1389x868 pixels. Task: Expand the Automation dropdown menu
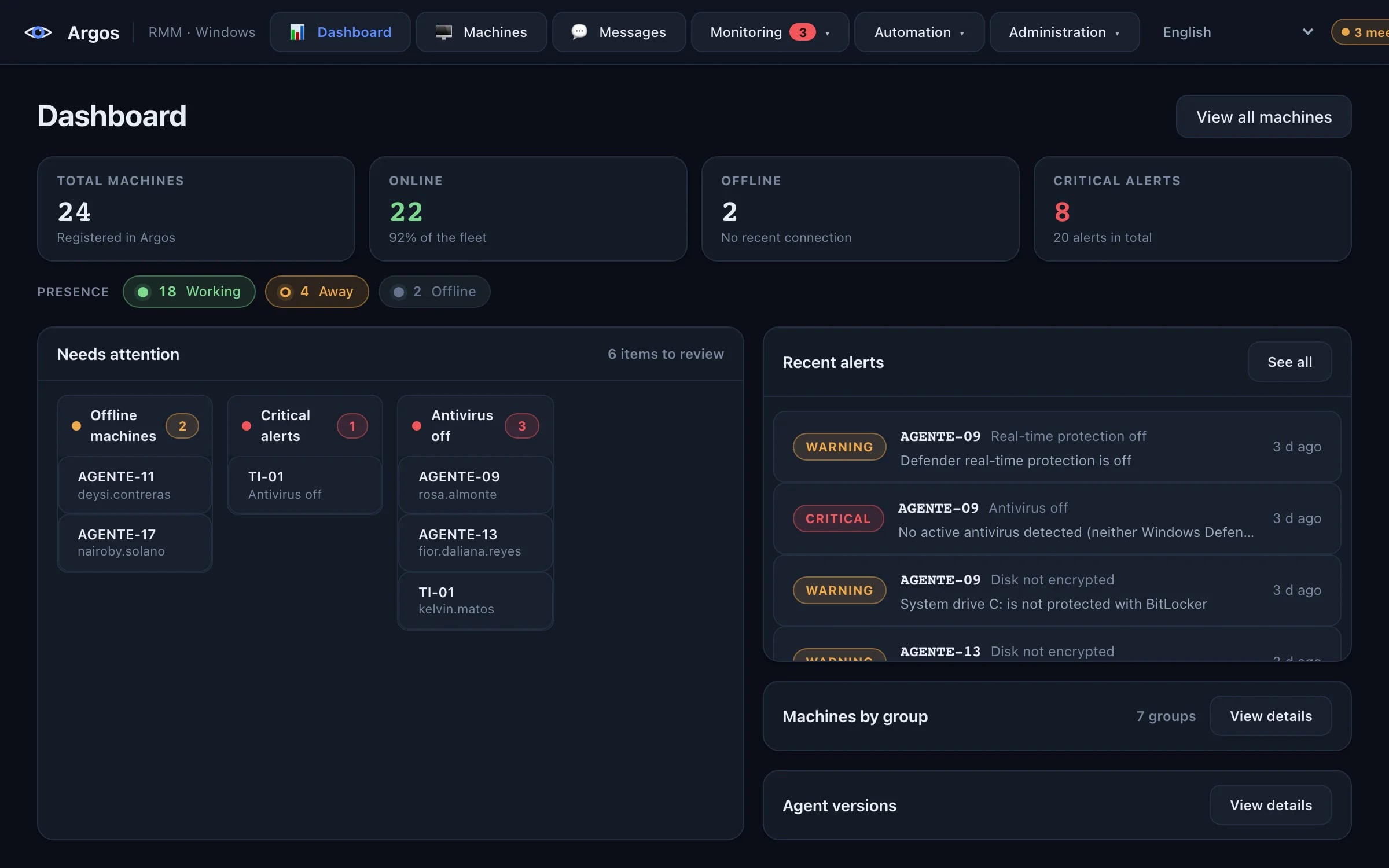pyautogui.click(x=919, y=32)
